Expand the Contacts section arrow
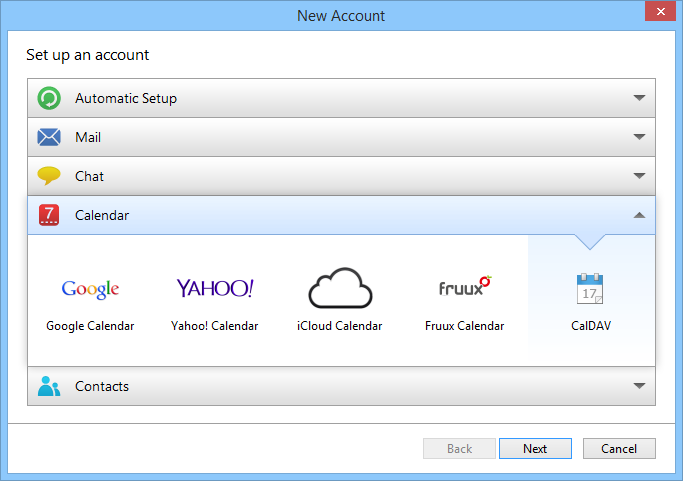 coord(639,386)
